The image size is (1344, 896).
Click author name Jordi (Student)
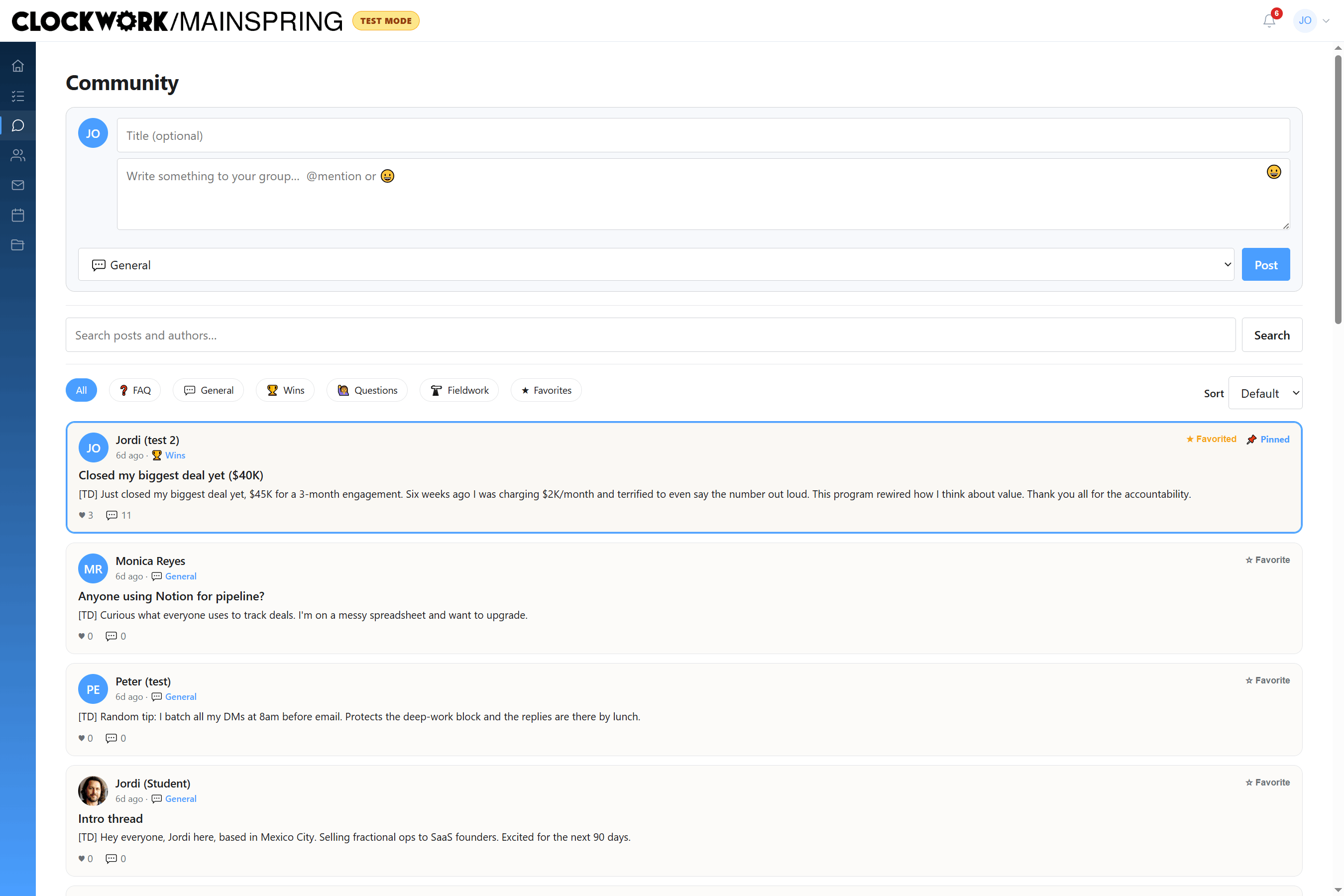pyautogui.click(x=153, y=784)
